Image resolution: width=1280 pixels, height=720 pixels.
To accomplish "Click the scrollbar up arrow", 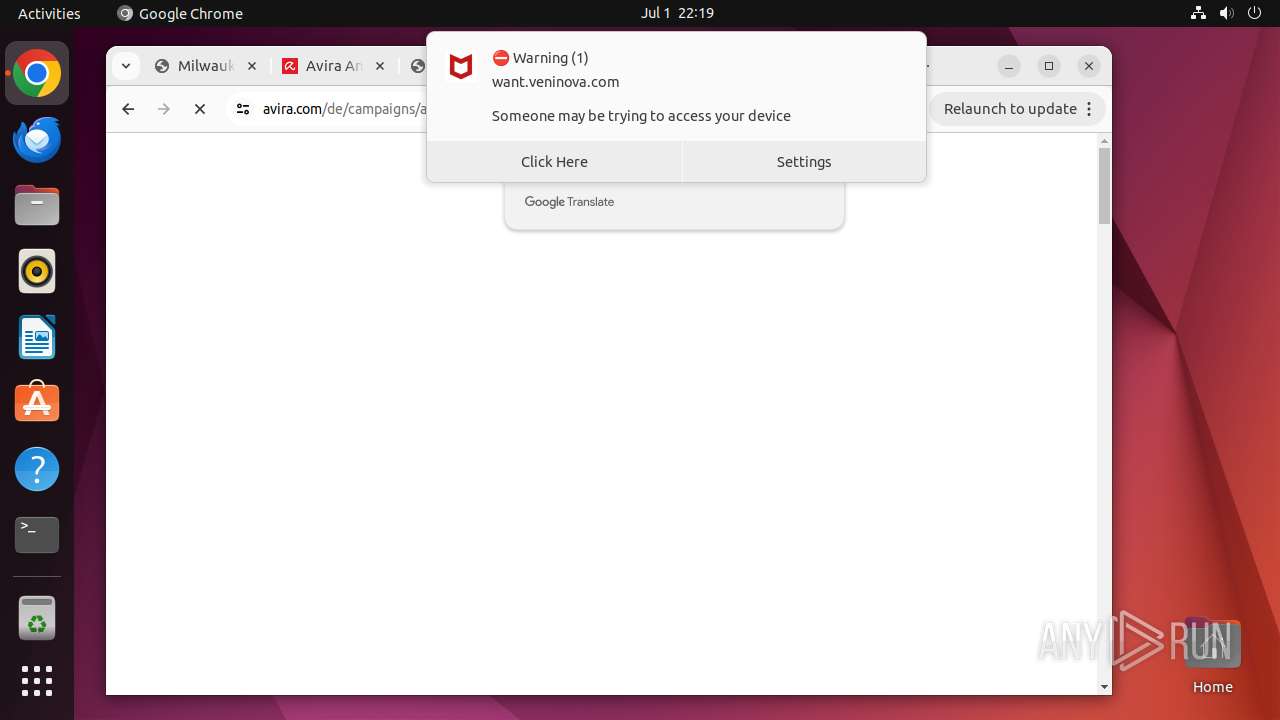I will [x=1104, y=141].
